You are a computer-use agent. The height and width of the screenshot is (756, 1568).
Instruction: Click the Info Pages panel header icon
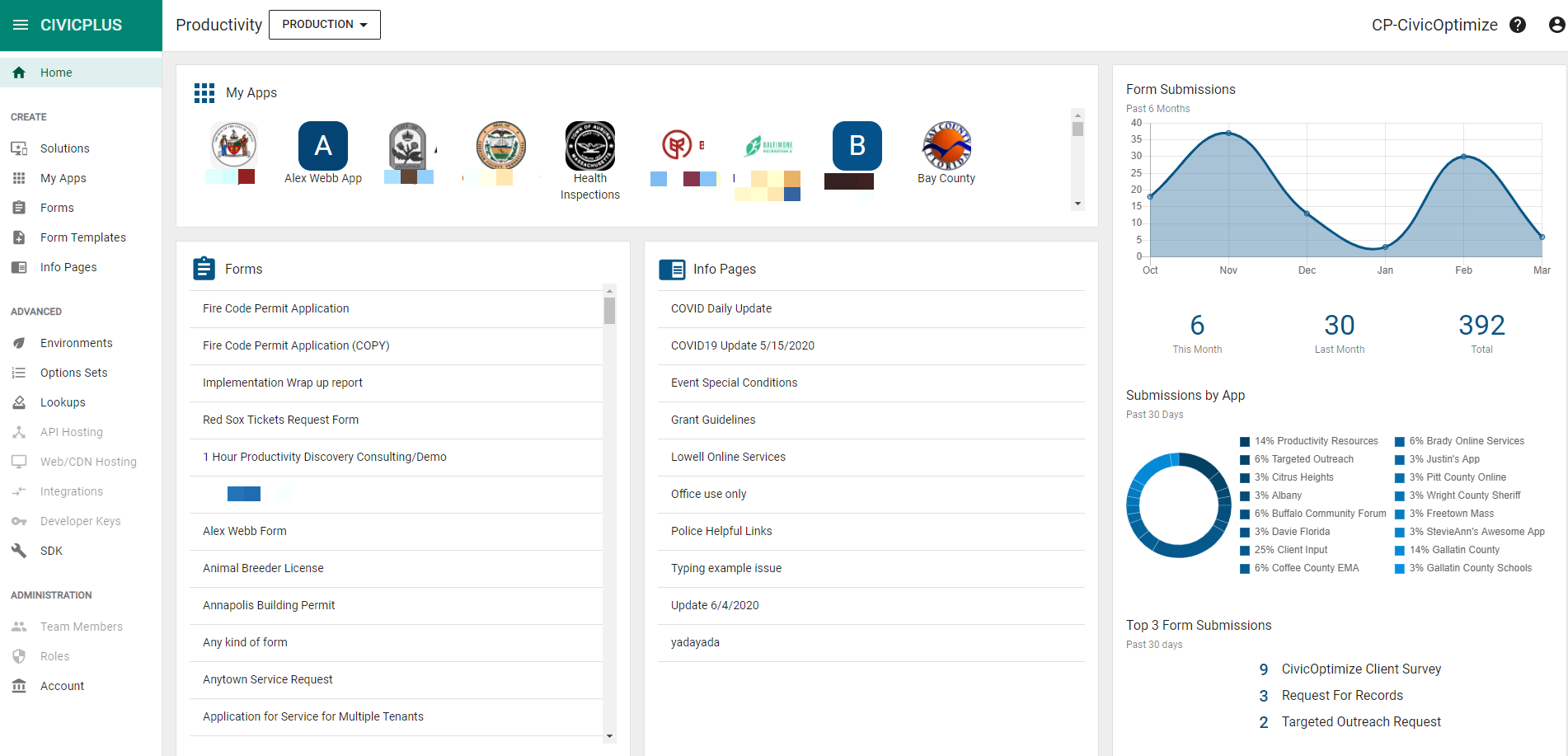[672, 269]
